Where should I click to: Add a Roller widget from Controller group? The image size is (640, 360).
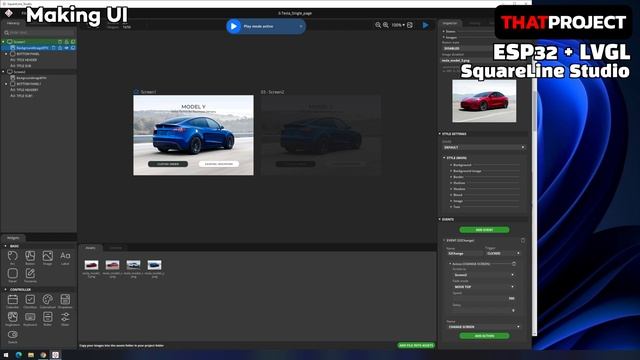(x=47, y=319)
